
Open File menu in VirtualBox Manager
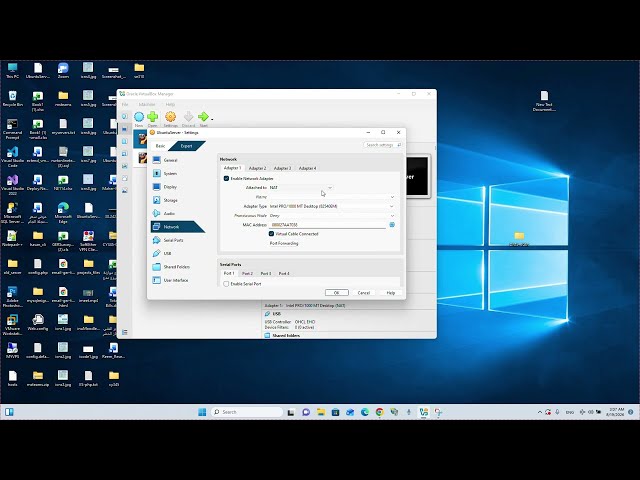125,104
